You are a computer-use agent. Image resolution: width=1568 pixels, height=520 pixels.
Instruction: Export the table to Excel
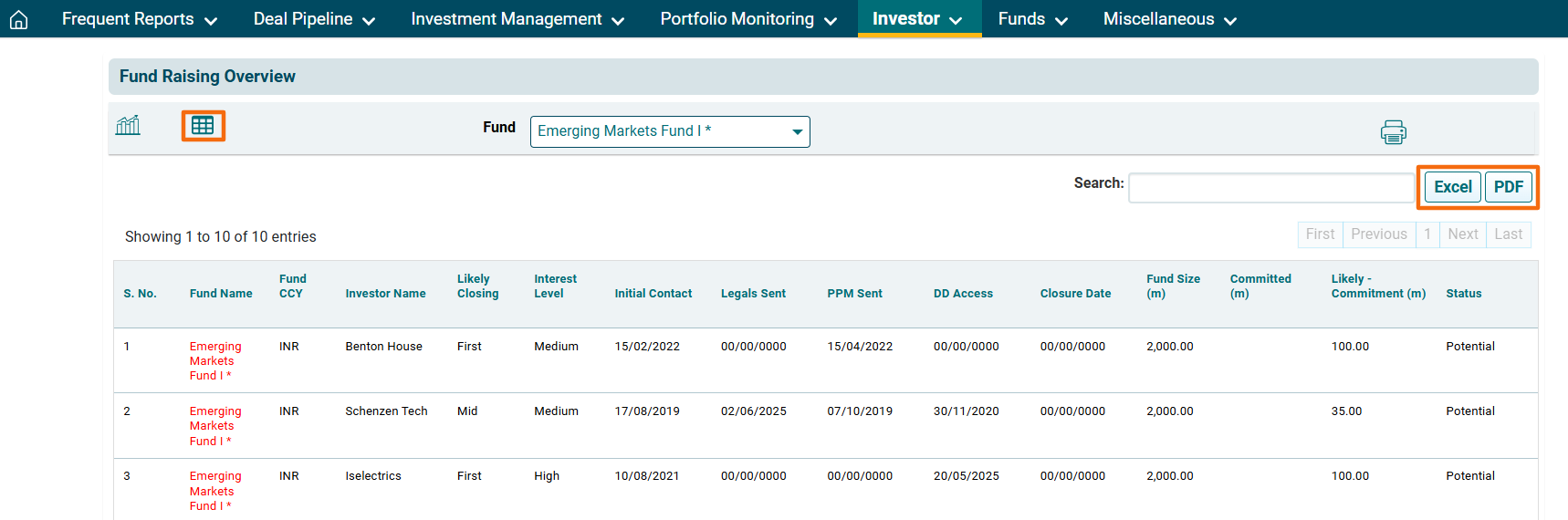coord(1452,187)
